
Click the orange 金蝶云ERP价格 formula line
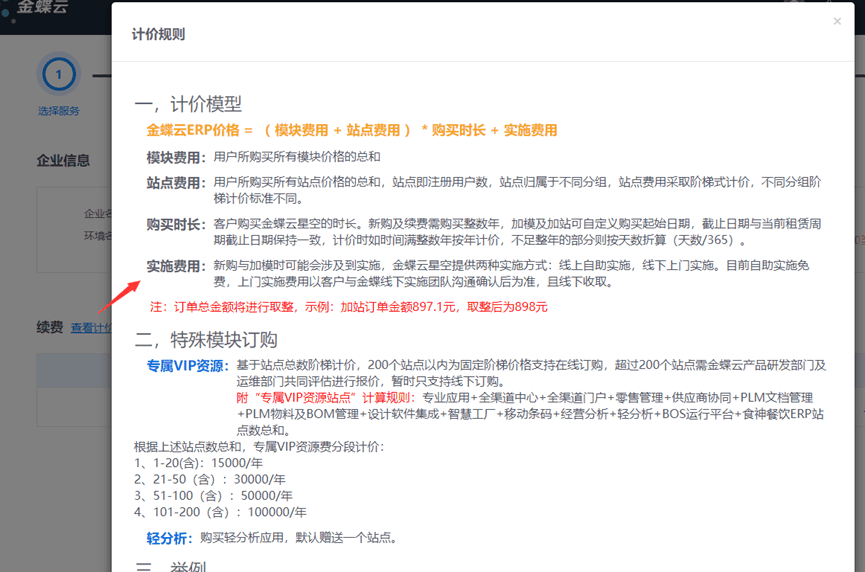tap(351, 130)
